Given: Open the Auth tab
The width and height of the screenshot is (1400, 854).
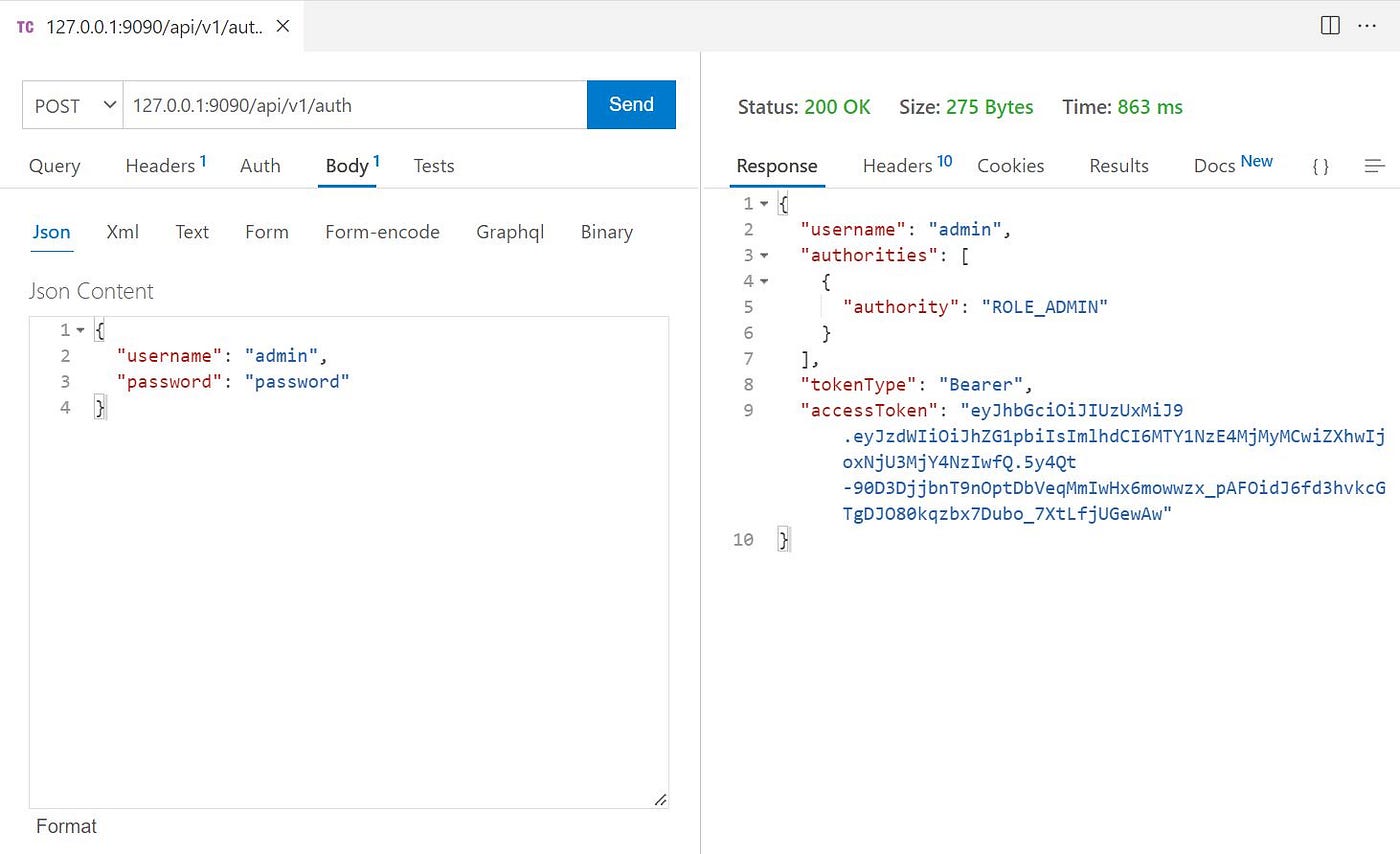Looking at the screenshot, I should 260,166.
